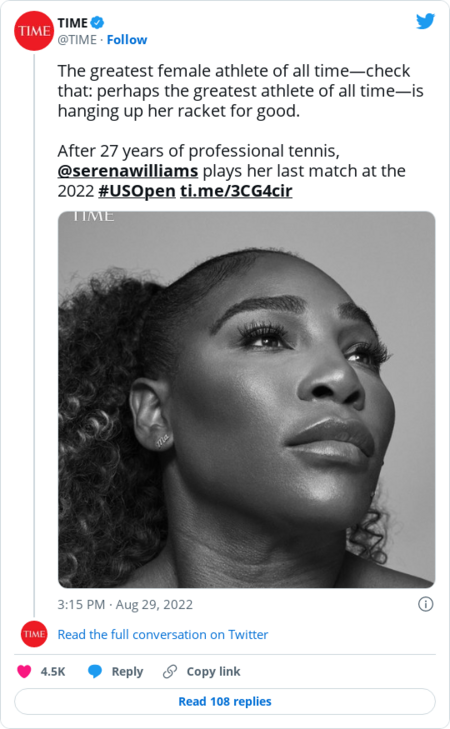This screenshot has width=450, height=729.
Task: Click the Reply text label
Action: tap(127, 671)
